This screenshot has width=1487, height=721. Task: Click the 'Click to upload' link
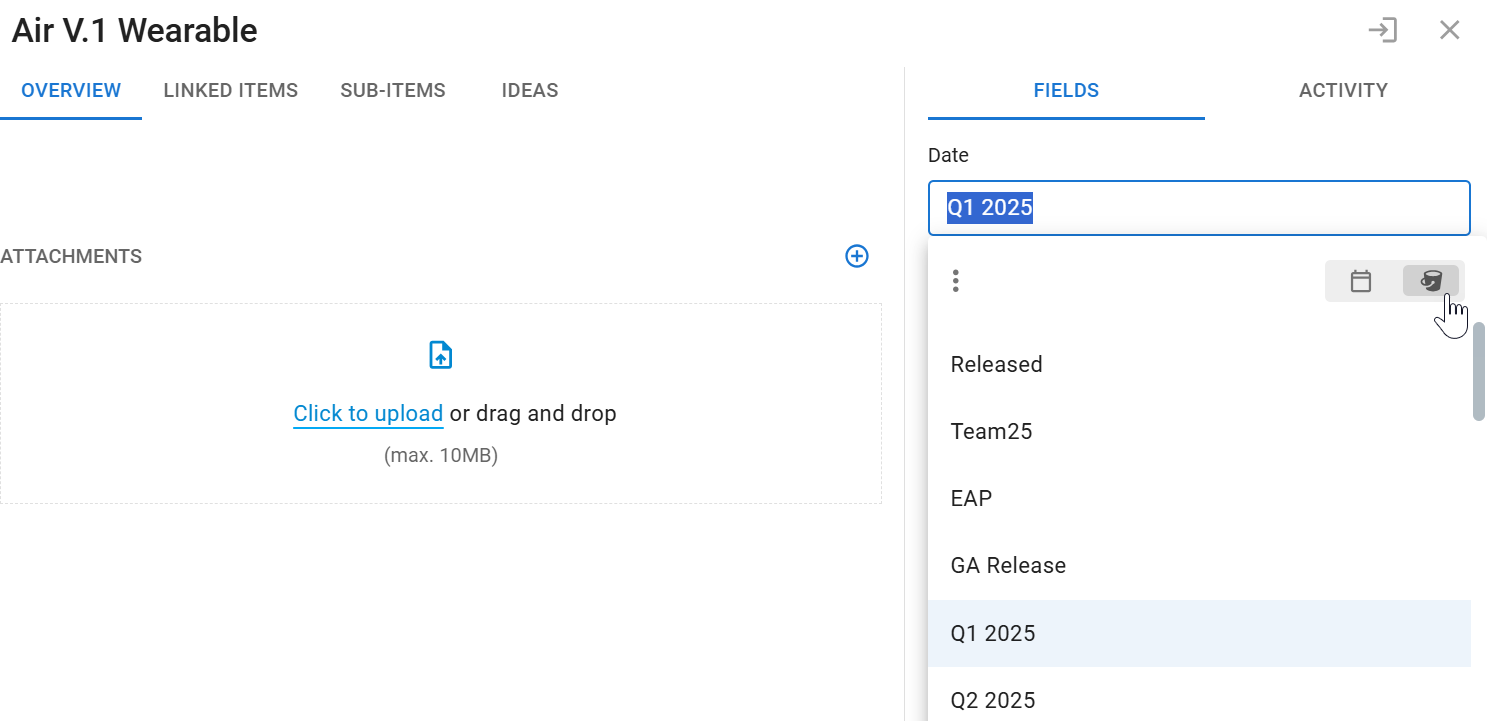pyautogui.click(x=368, y=413)
